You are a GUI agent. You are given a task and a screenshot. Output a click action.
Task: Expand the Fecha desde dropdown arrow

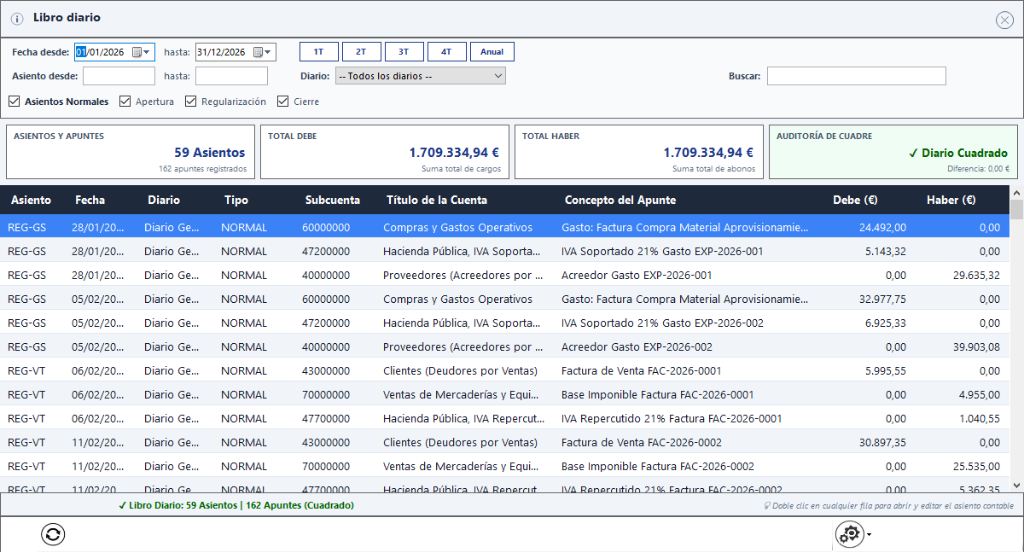coord(146,52)
